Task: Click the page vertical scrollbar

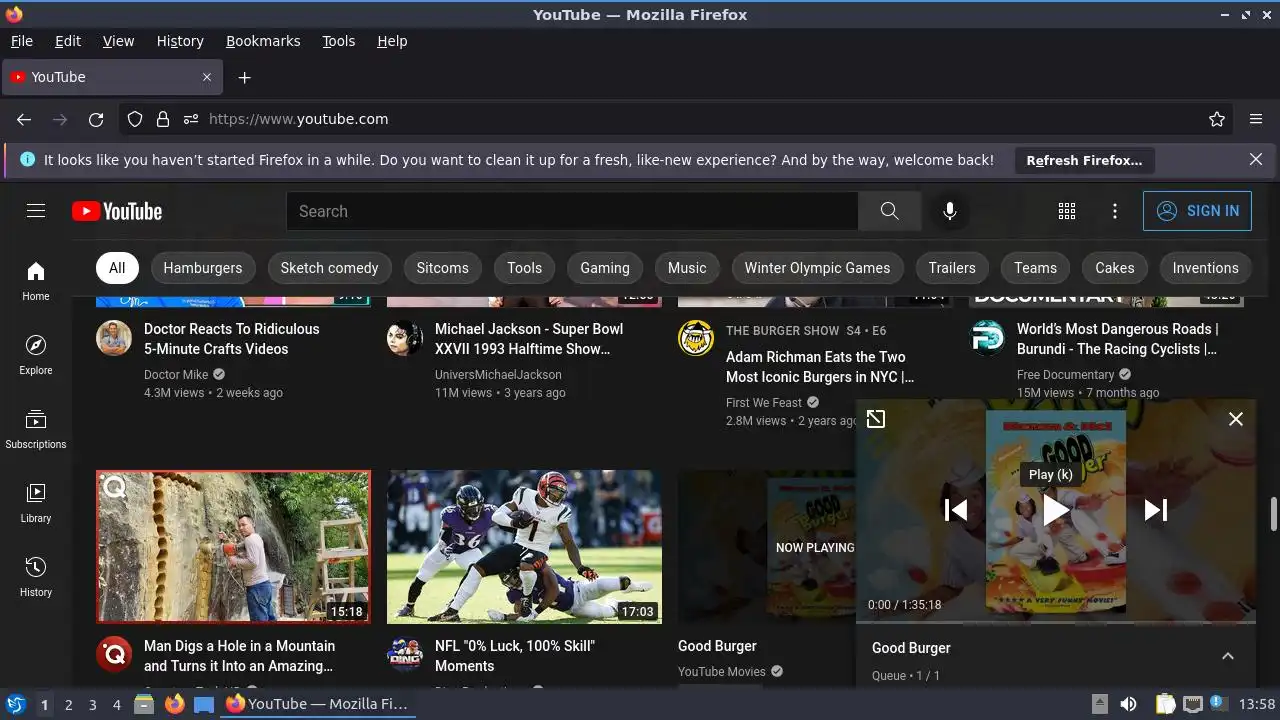Action: click(x=1273, y=514)
